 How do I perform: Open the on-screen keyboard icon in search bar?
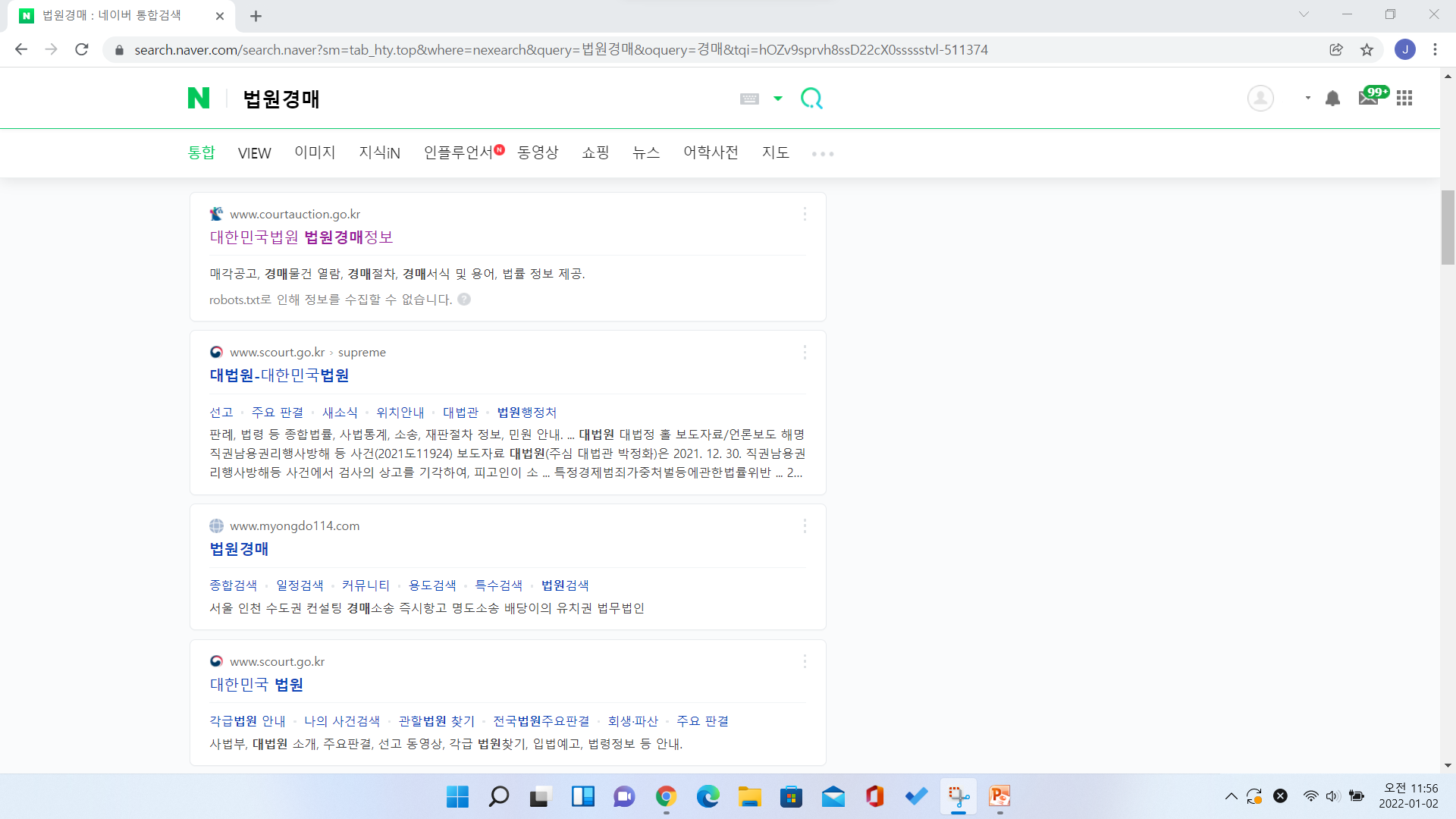(749, 99)
